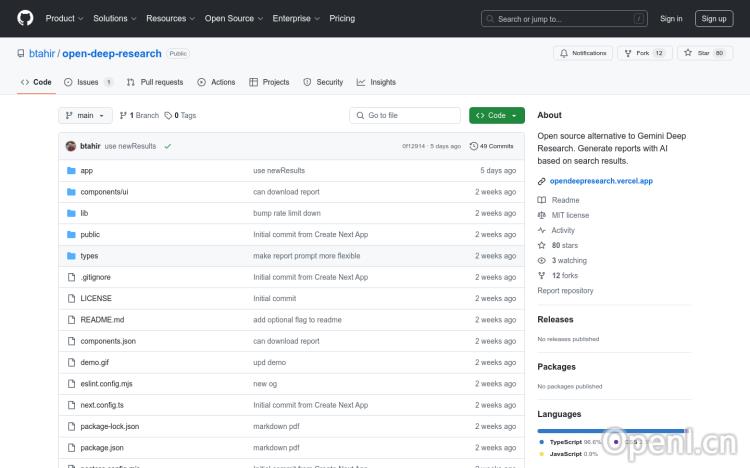Open the green Code dropdown
The image size is (750, 468).
tap(496, 116)
